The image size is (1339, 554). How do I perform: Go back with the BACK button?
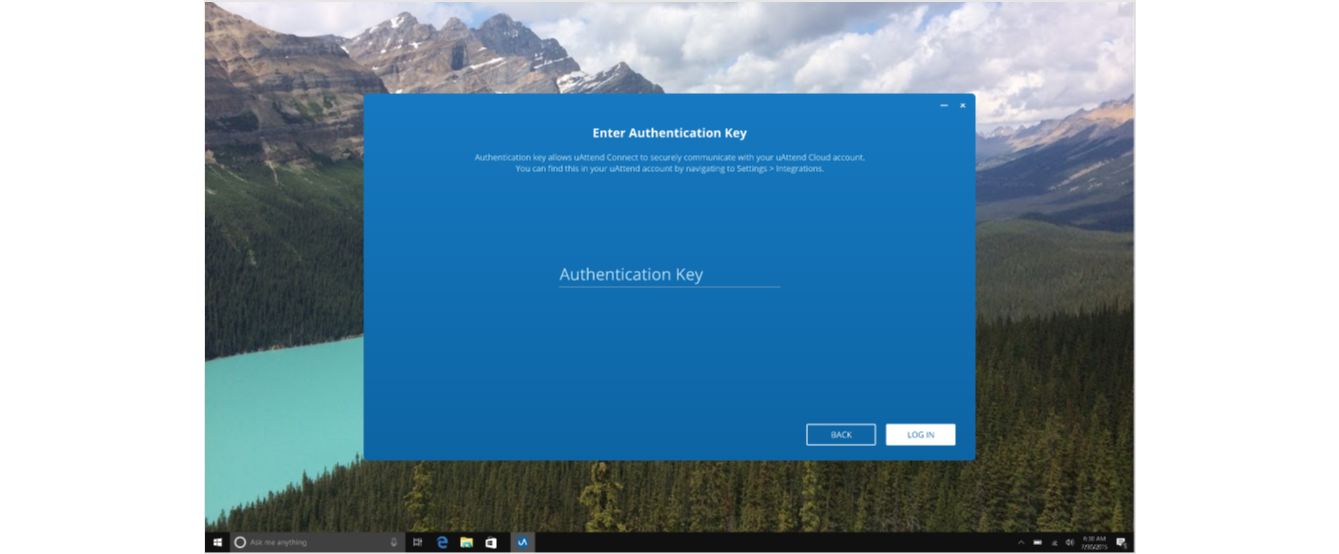[x=841, y=435]
